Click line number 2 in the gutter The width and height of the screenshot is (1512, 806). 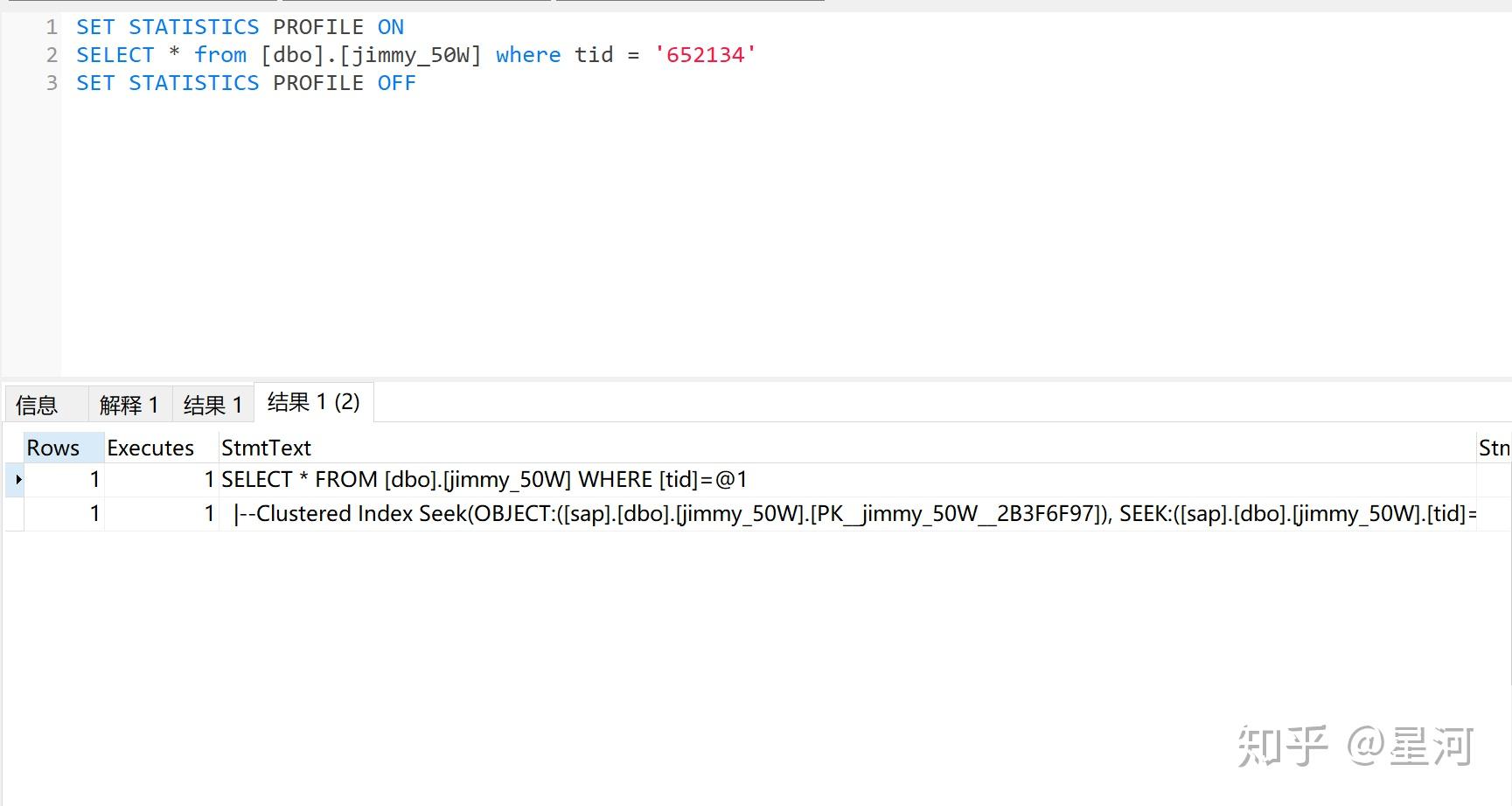point(52,55)
